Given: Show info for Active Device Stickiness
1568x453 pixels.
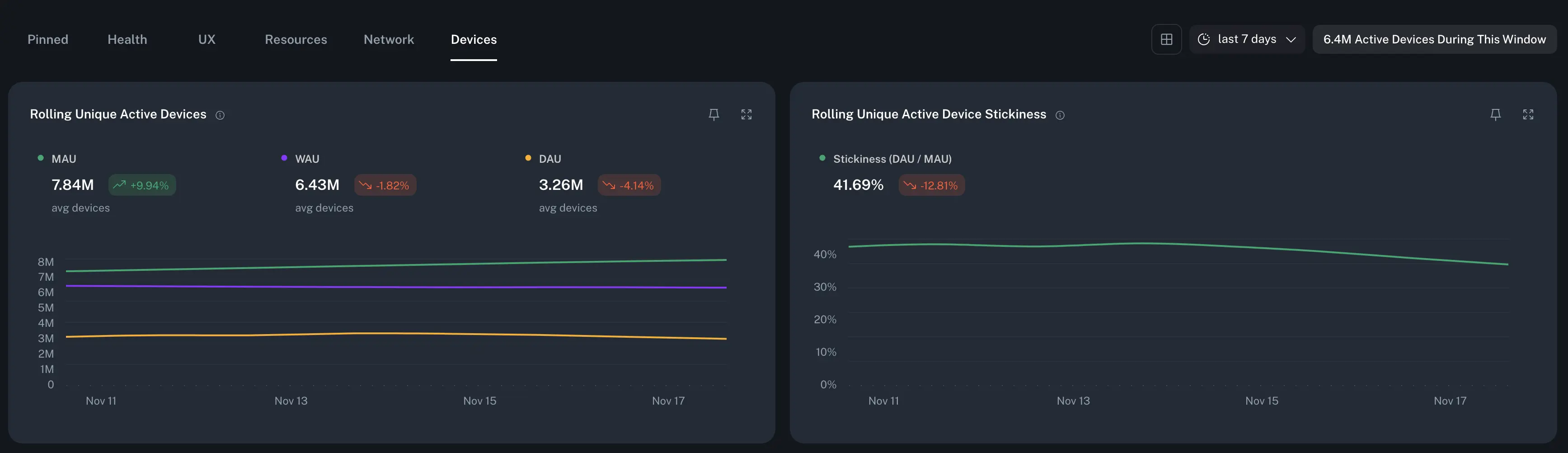Looking at the screenshot, I should 1060,115.
